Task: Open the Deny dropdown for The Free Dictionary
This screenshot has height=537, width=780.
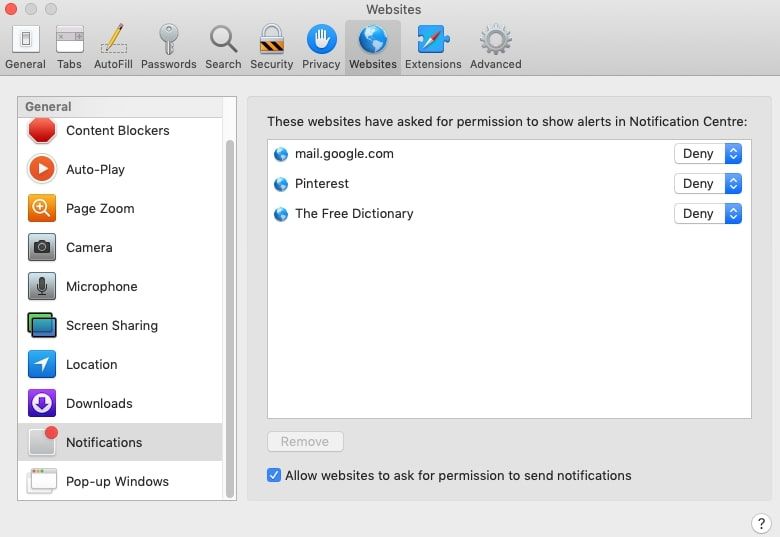Action: tap(708, 214)
